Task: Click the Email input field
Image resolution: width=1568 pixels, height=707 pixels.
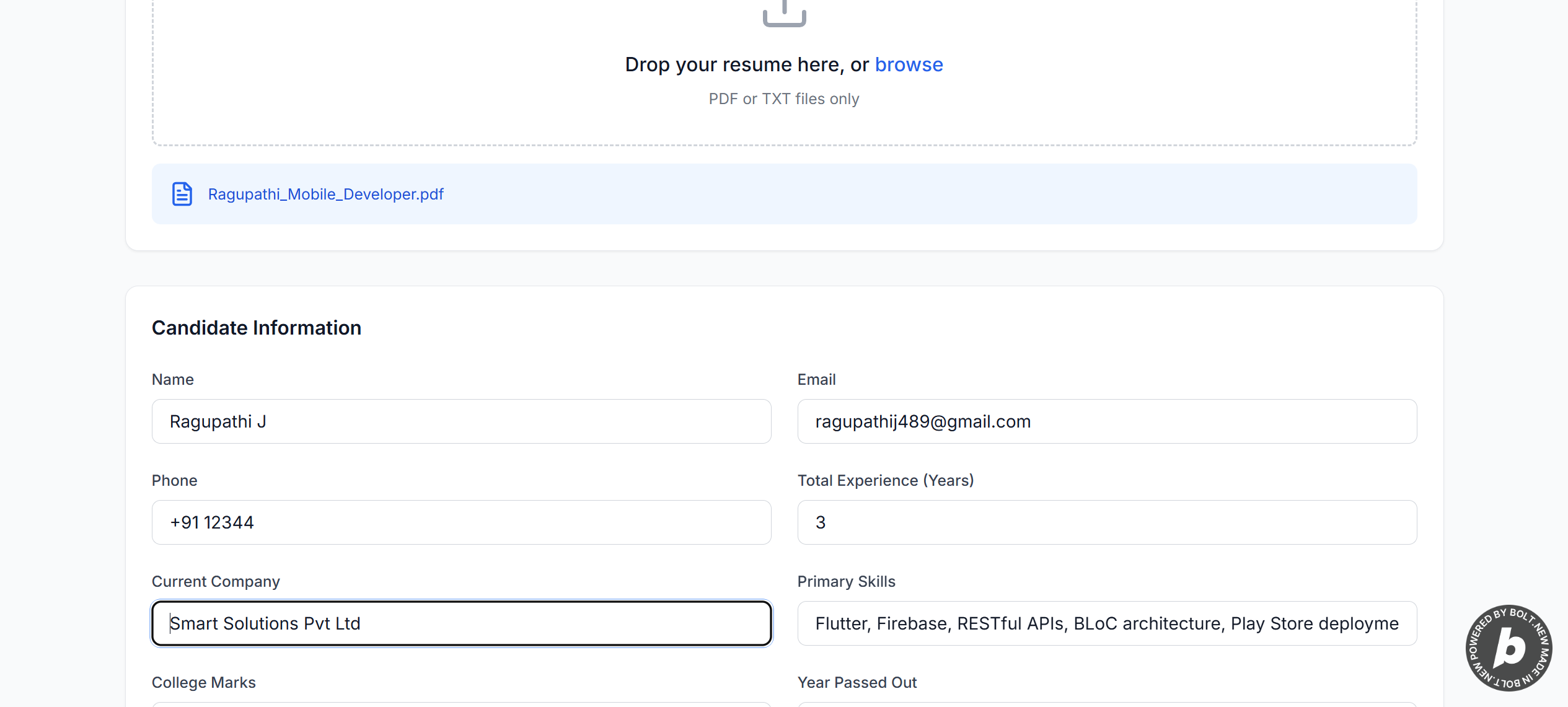Action: (x=1106, y=421)
